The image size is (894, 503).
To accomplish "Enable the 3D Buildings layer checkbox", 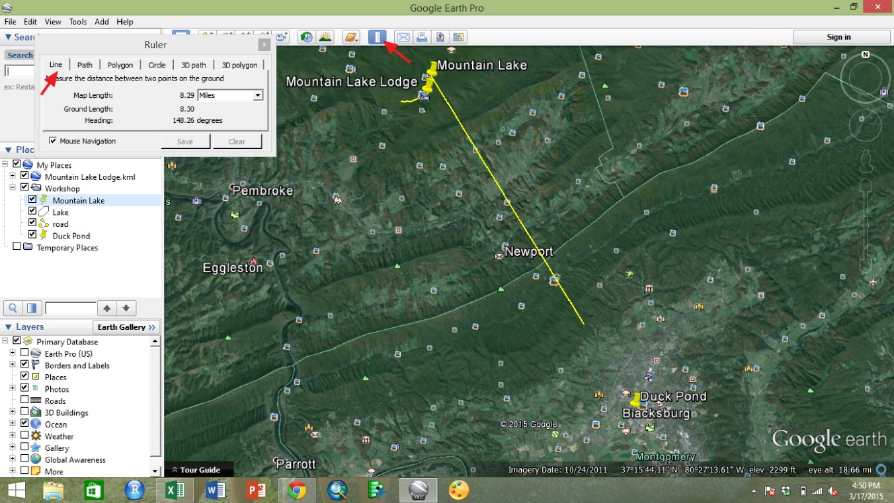I will [x=25, y=411].
